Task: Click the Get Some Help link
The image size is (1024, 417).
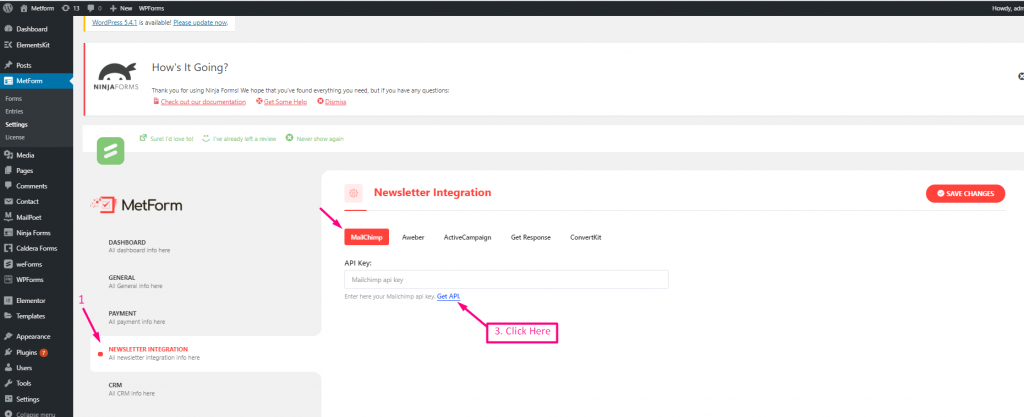Action: pyautogui.click(x=285, y=102)
